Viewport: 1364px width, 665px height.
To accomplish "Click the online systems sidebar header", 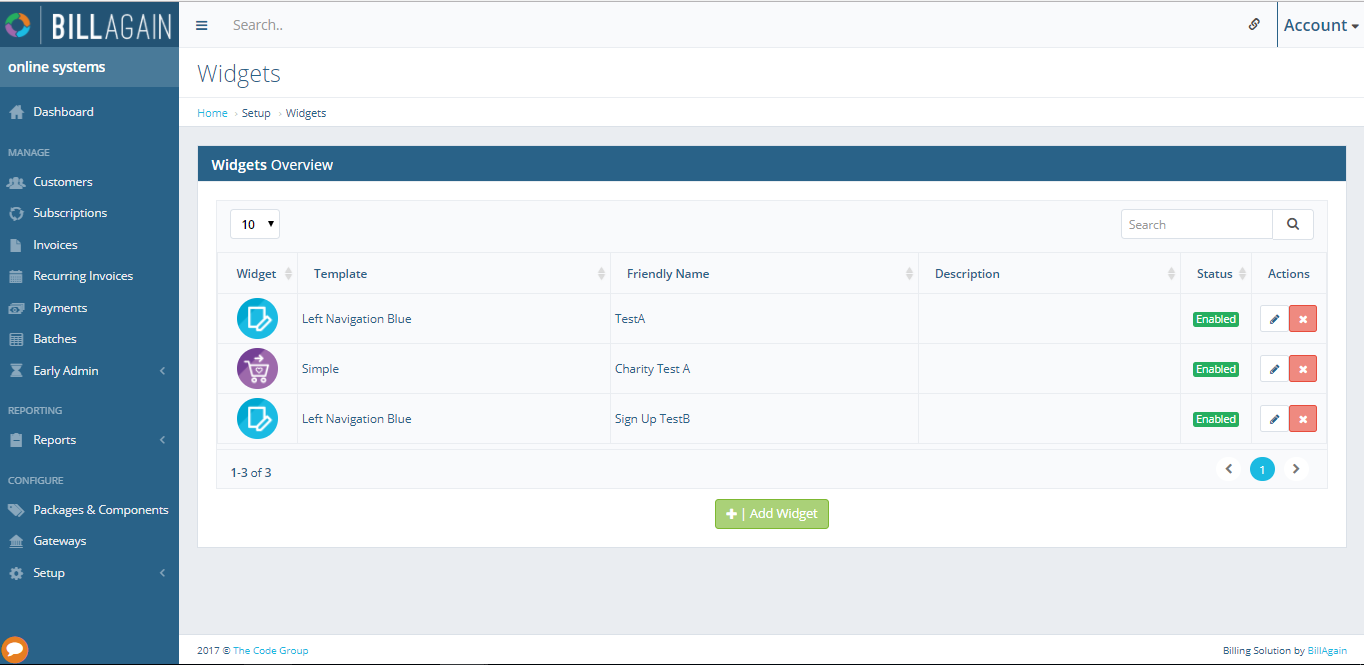I will click(57, 67).
